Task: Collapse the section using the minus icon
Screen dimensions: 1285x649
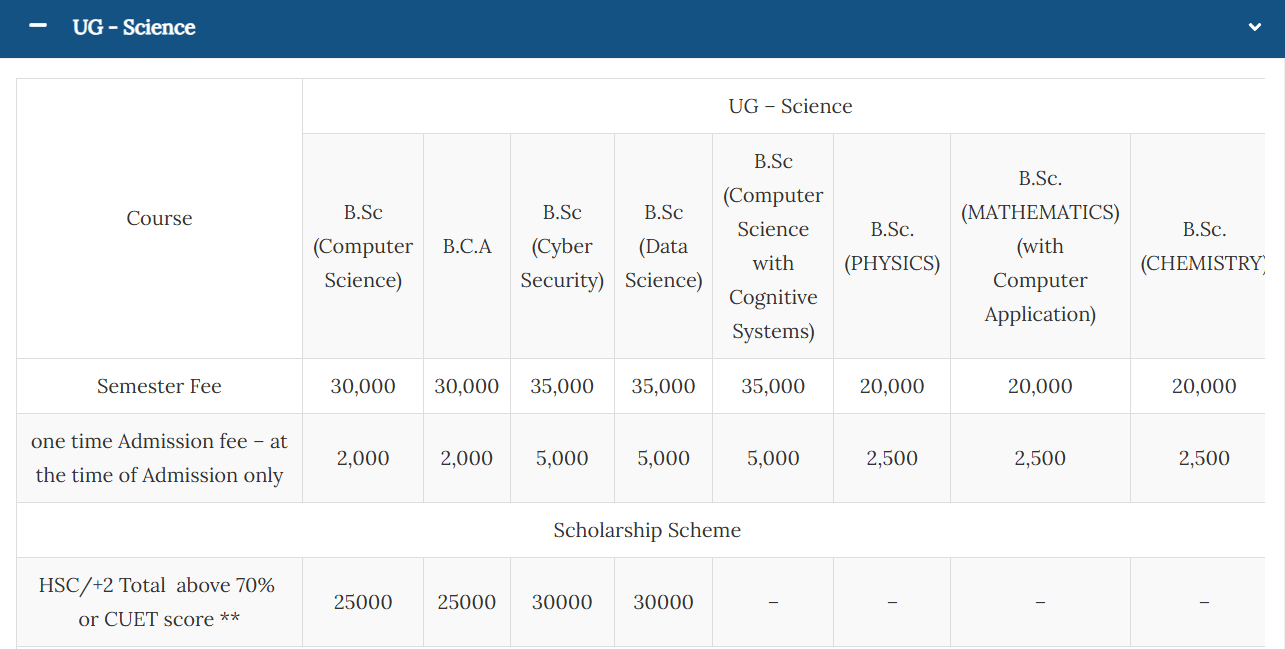Action: 38,27
